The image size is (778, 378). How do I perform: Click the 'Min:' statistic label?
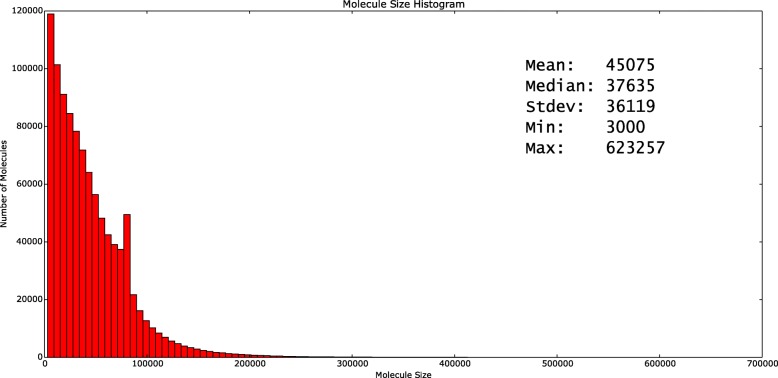point(545,127)
